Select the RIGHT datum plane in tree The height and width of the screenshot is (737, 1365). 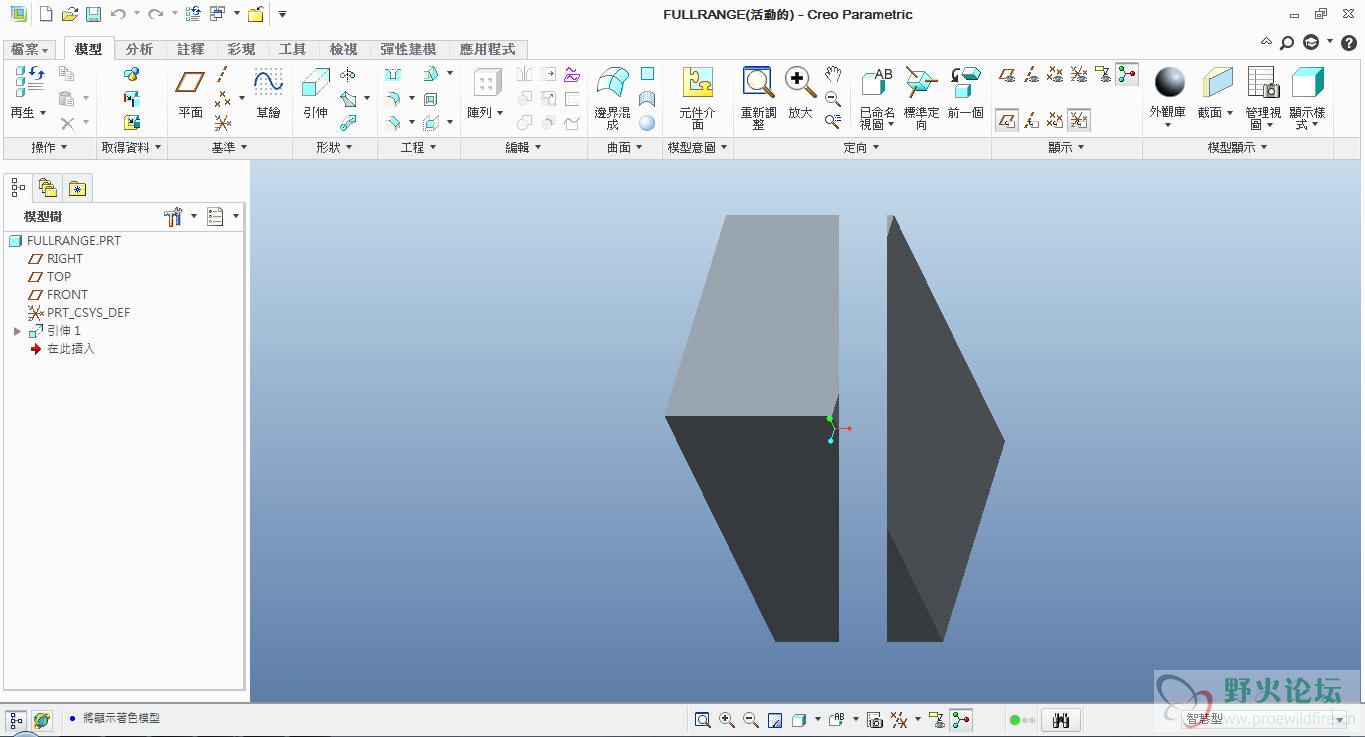click(x=56, y=259)
